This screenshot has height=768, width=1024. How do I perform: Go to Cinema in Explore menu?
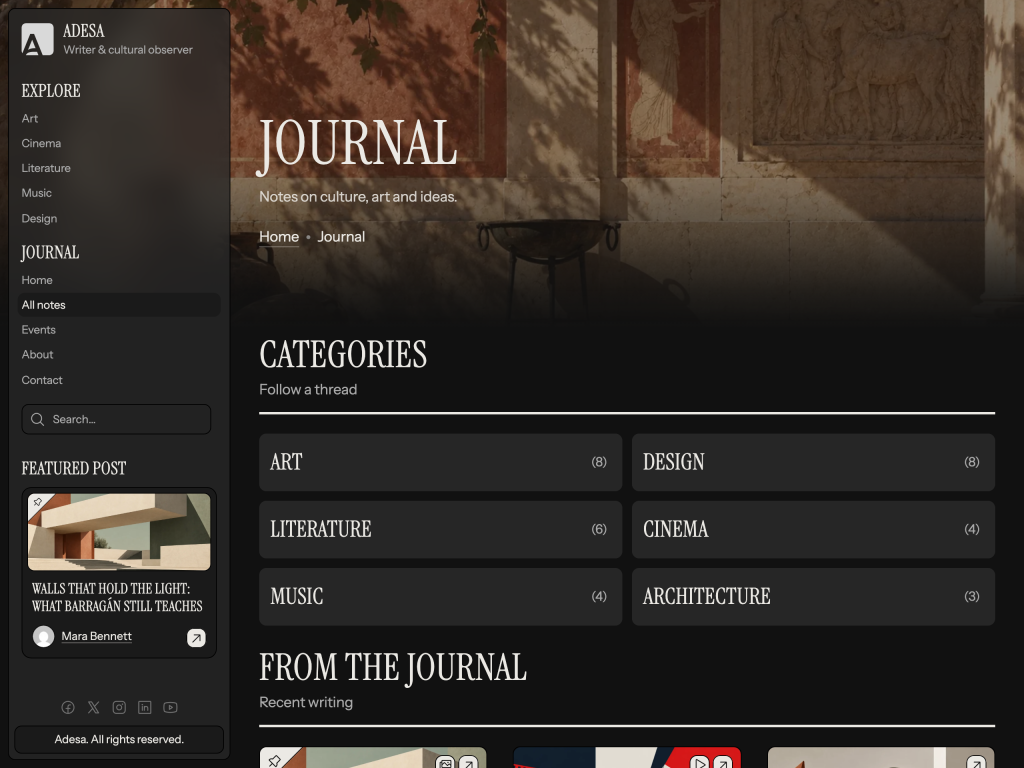tap(41, 143)
